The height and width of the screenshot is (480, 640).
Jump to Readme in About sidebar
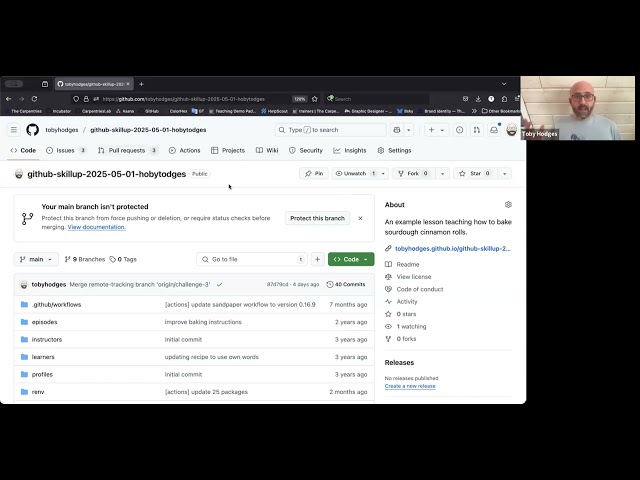click(408, 264)
